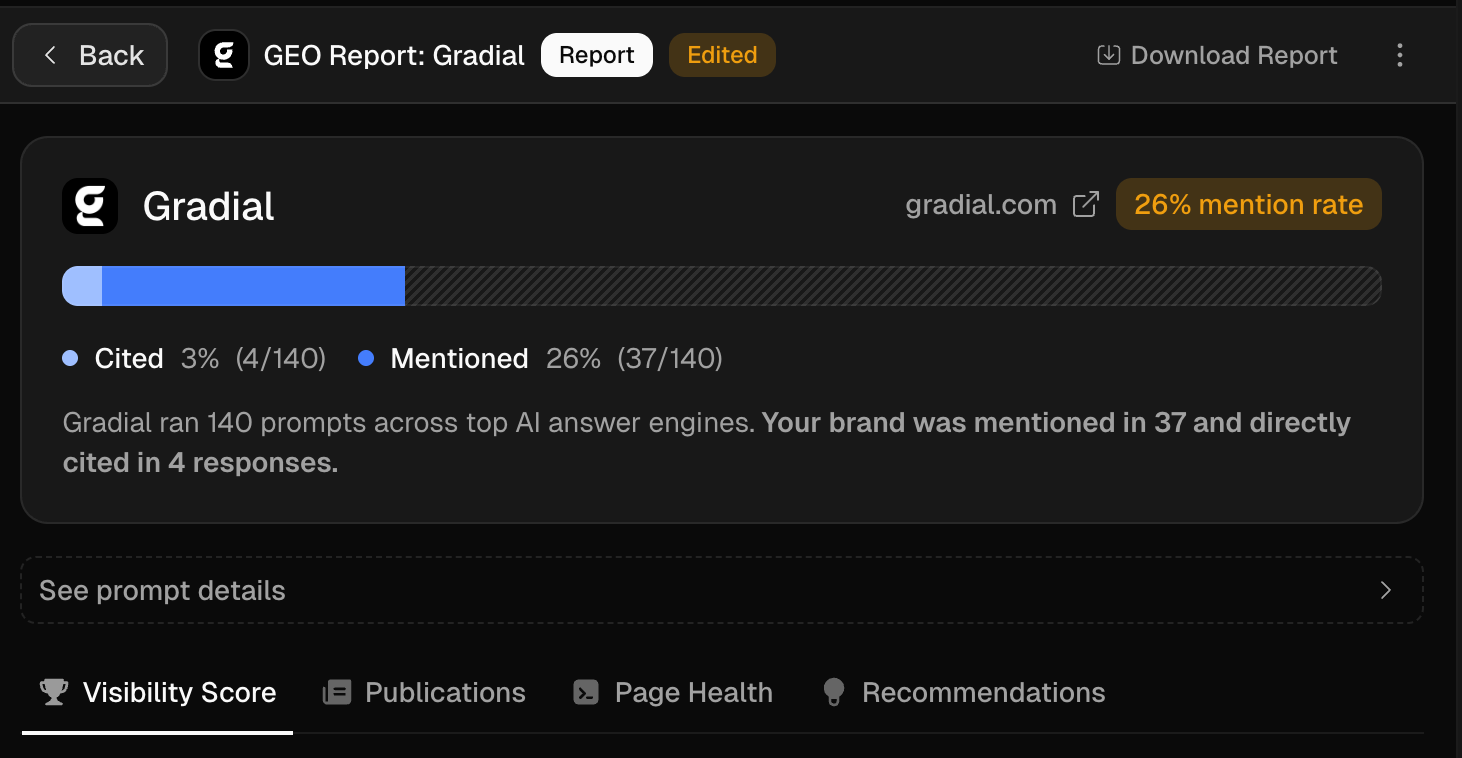Viewport: 1462px width, 758px height.
Task: Click the 26% mention rate badge
Action: coord(1249,204)
